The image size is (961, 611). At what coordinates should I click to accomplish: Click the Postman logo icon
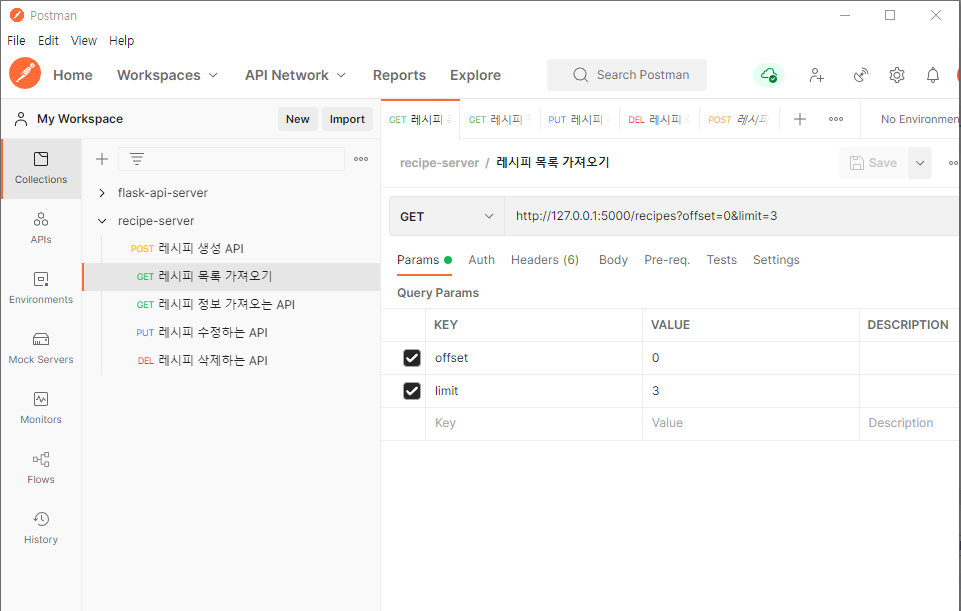[x=25, y=74]
